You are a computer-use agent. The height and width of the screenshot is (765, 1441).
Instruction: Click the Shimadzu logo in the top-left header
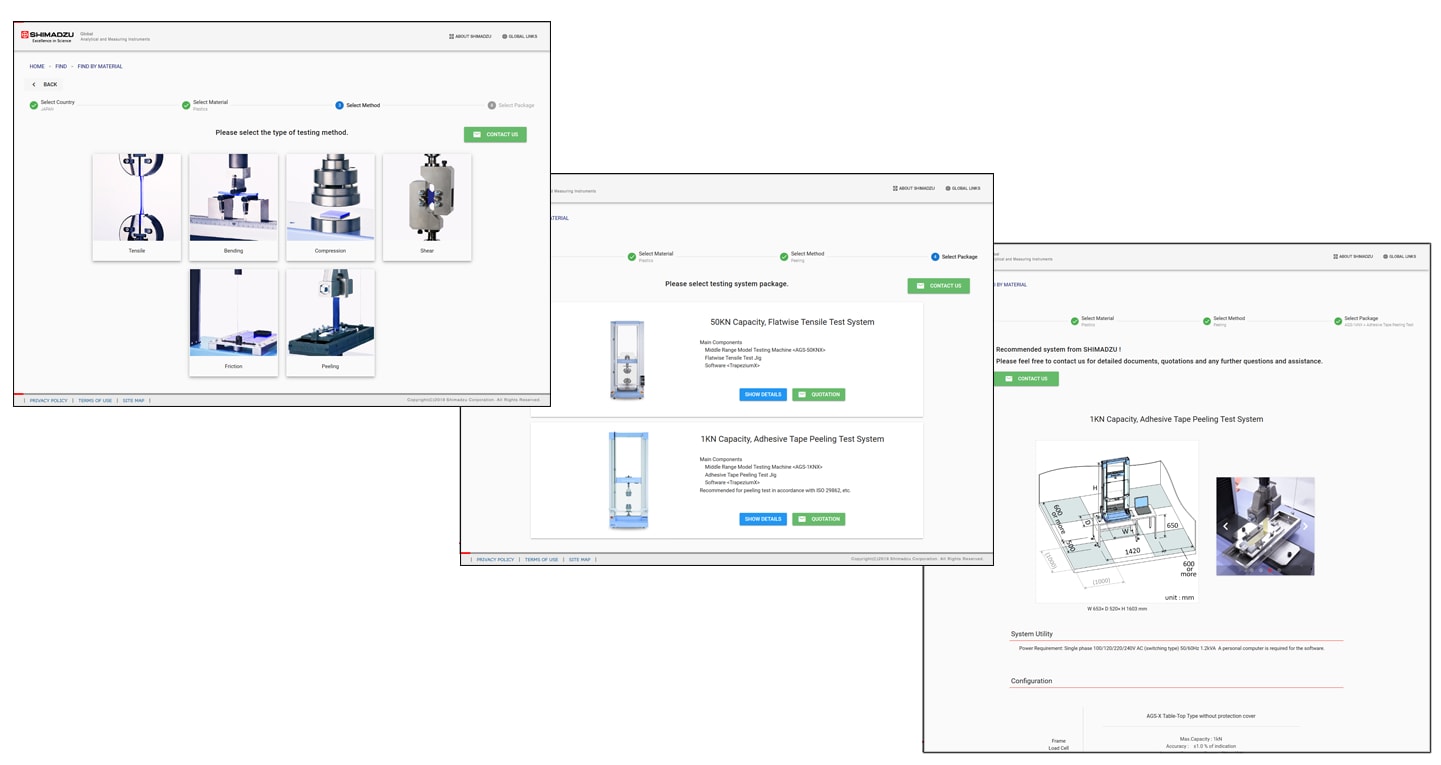46,37
